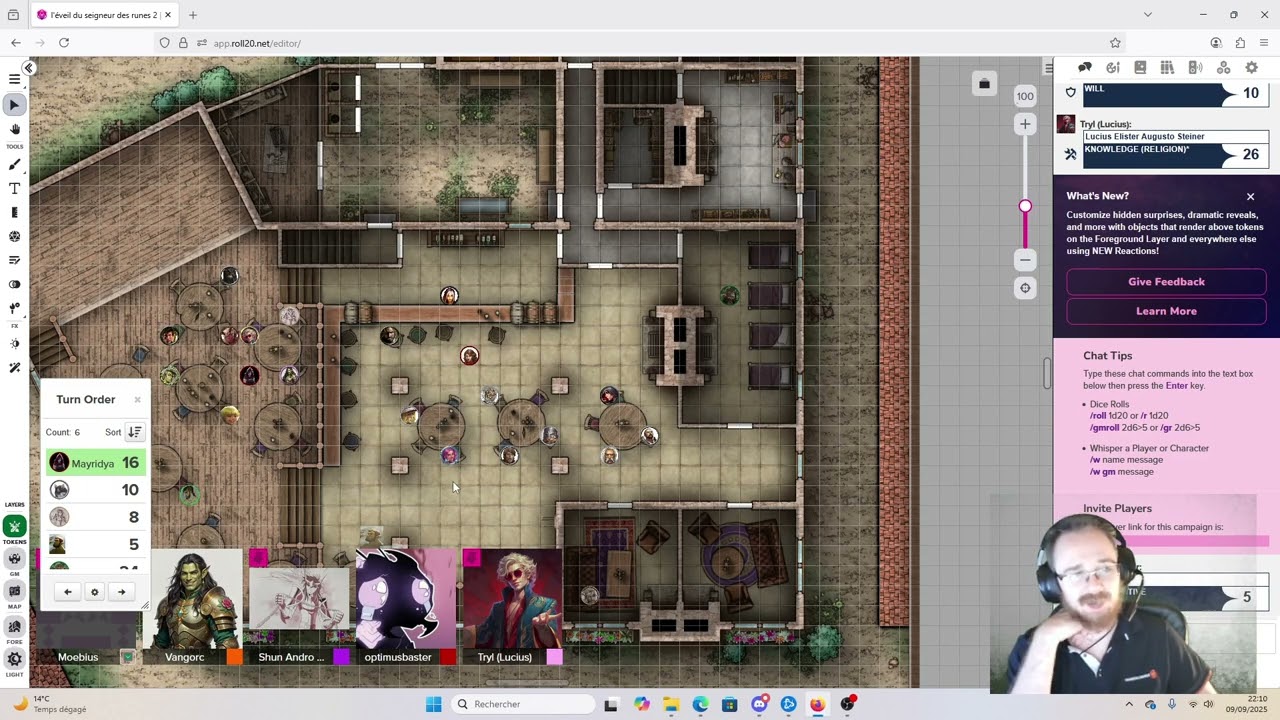The width and height of the screenshot is (1280, 720).
Task: Open the FX sparkle effects tool
Action: [x=14, y=344]
